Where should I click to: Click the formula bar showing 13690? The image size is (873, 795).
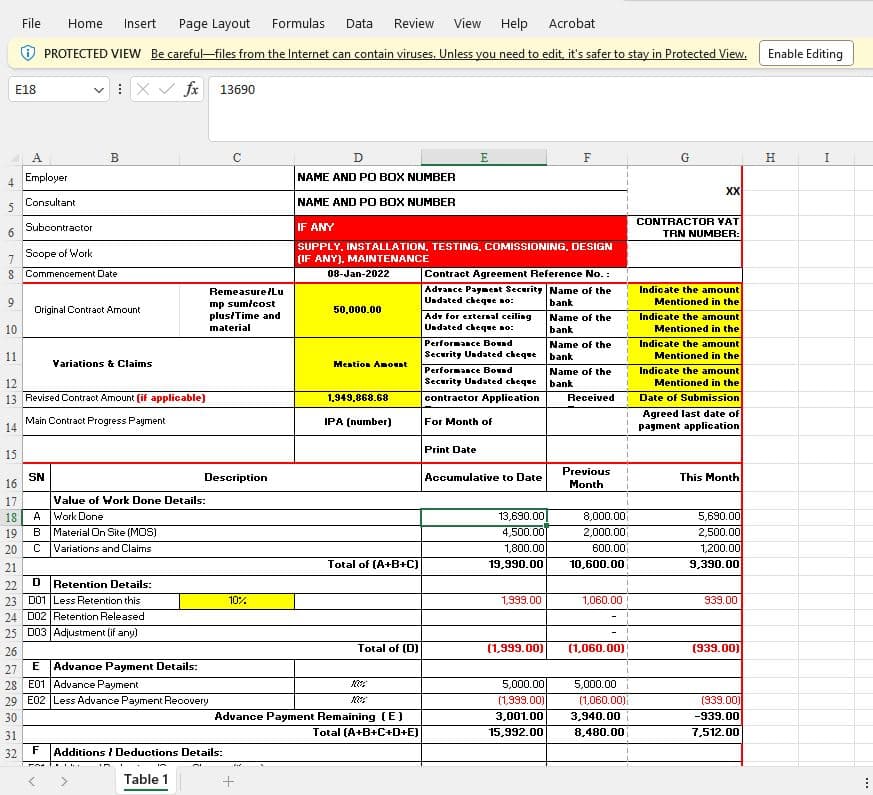coord(540,109)
